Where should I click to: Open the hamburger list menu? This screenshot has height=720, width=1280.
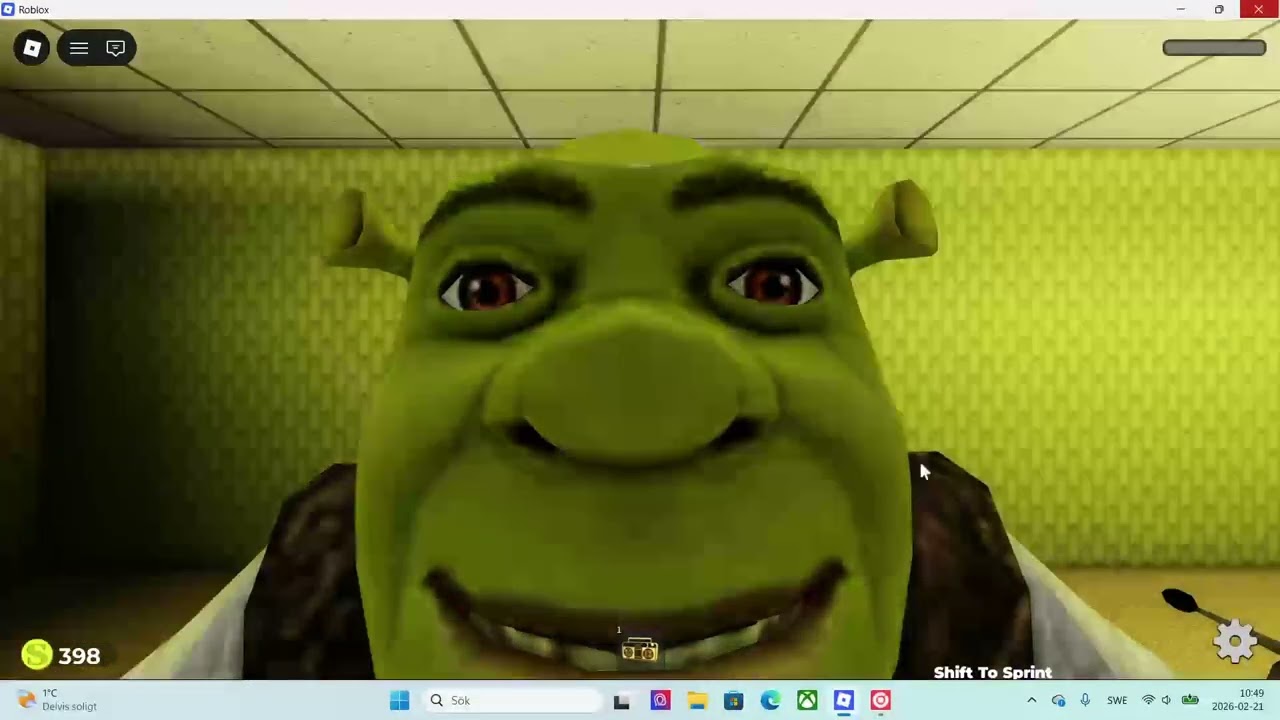[79, 48]
